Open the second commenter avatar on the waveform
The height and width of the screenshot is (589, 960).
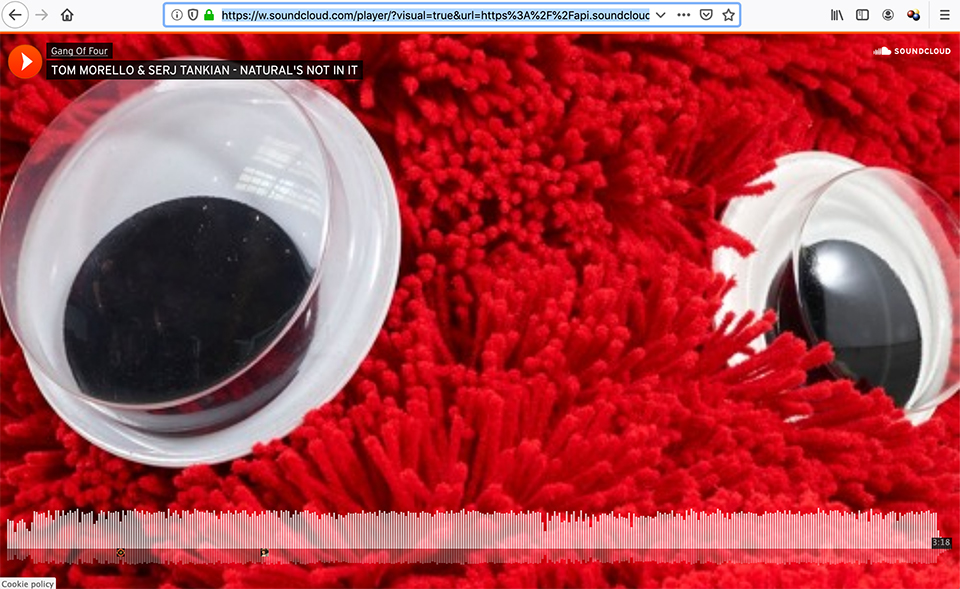[x=264, y=553]
